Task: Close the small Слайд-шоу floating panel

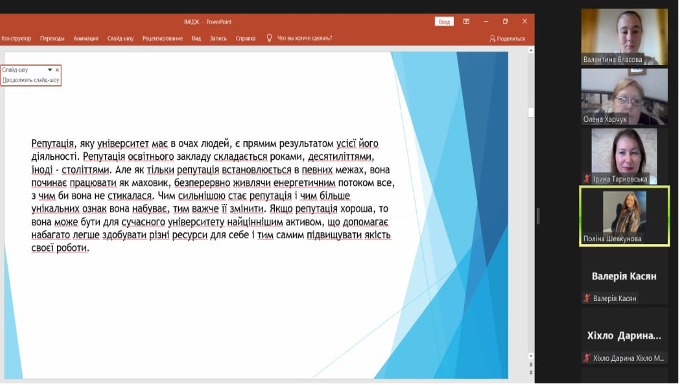Action: (x=57, y=70)
